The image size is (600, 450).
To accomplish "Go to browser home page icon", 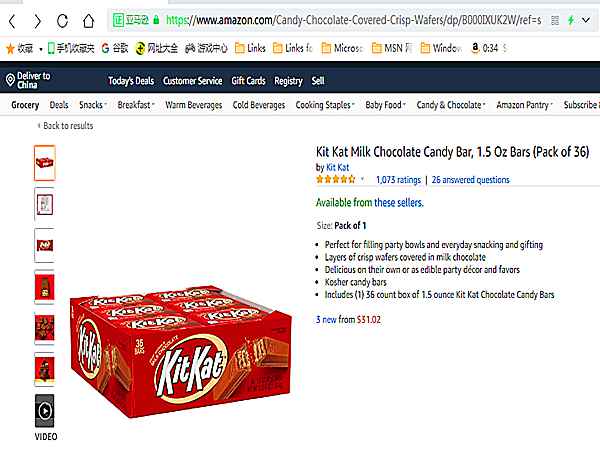I will point(89,20).
